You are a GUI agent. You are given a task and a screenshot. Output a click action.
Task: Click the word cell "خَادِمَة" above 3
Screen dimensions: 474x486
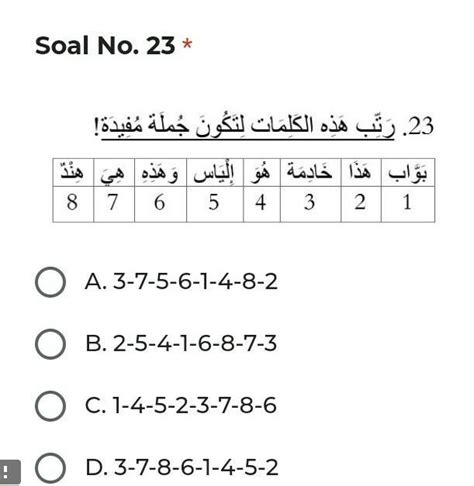point(311,172)
